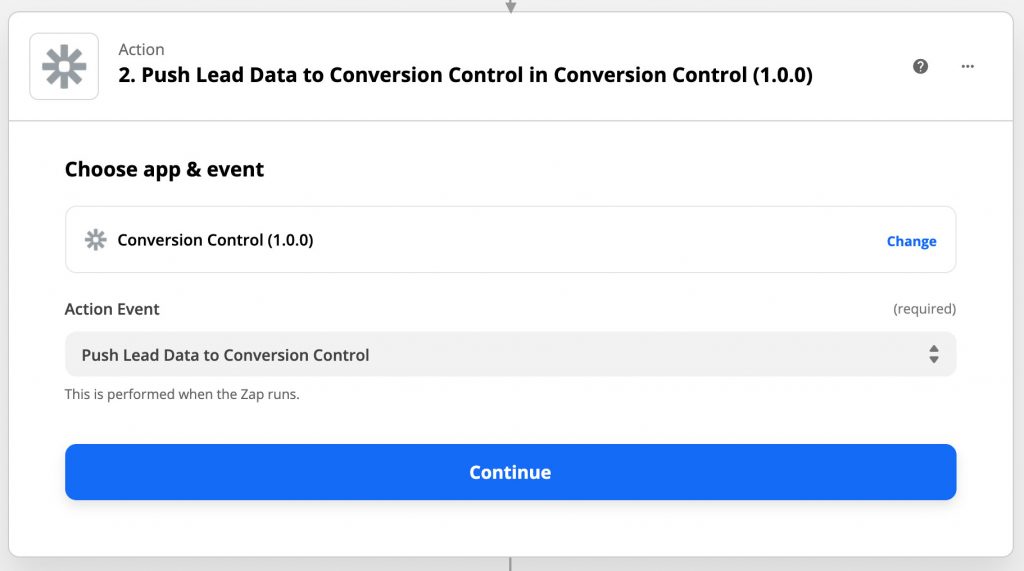1024x571 pixels.
Task: Click the Change link to switch apps
Action: 911,241
